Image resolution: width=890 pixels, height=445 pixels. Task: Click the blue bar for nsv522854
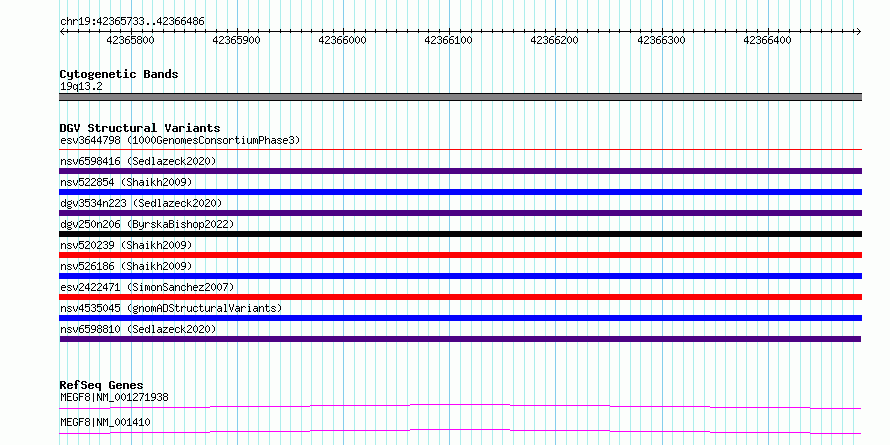click(x=461, y=192)
